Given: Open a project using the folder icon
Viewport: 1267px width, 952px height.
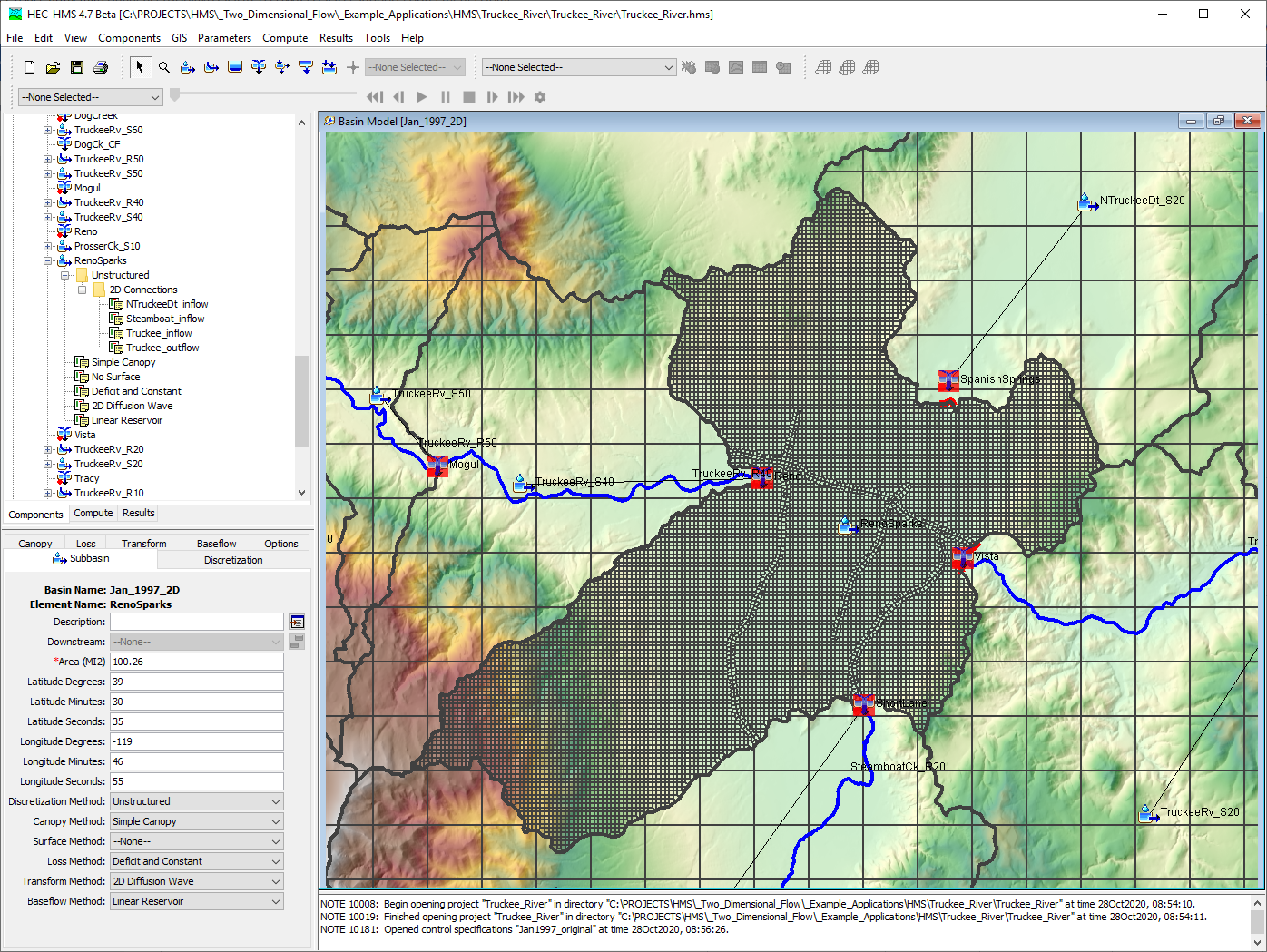Looking at the screenshot, I should coord(54,67).
